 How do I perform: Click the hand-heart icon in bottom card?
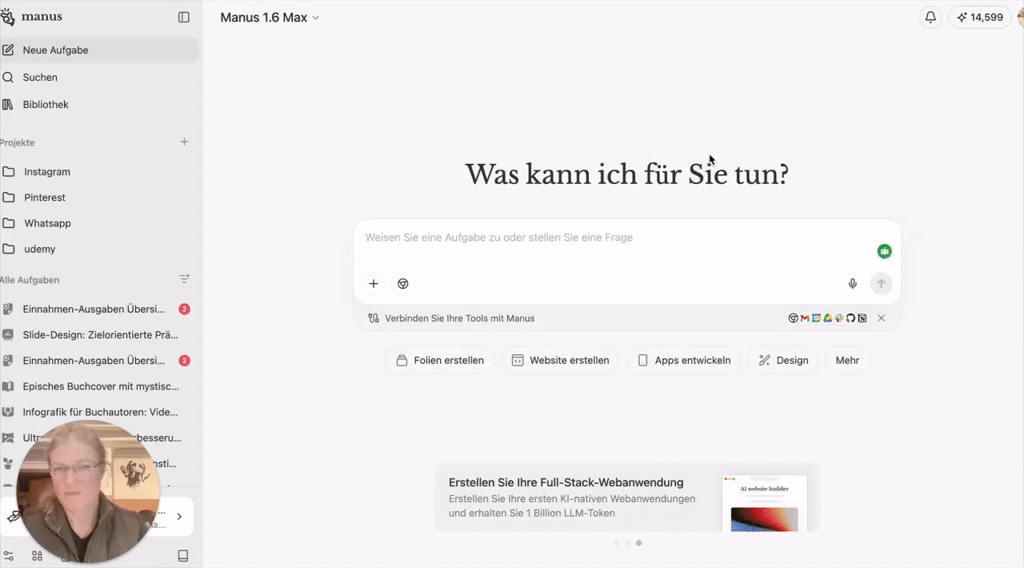[13, 516]
